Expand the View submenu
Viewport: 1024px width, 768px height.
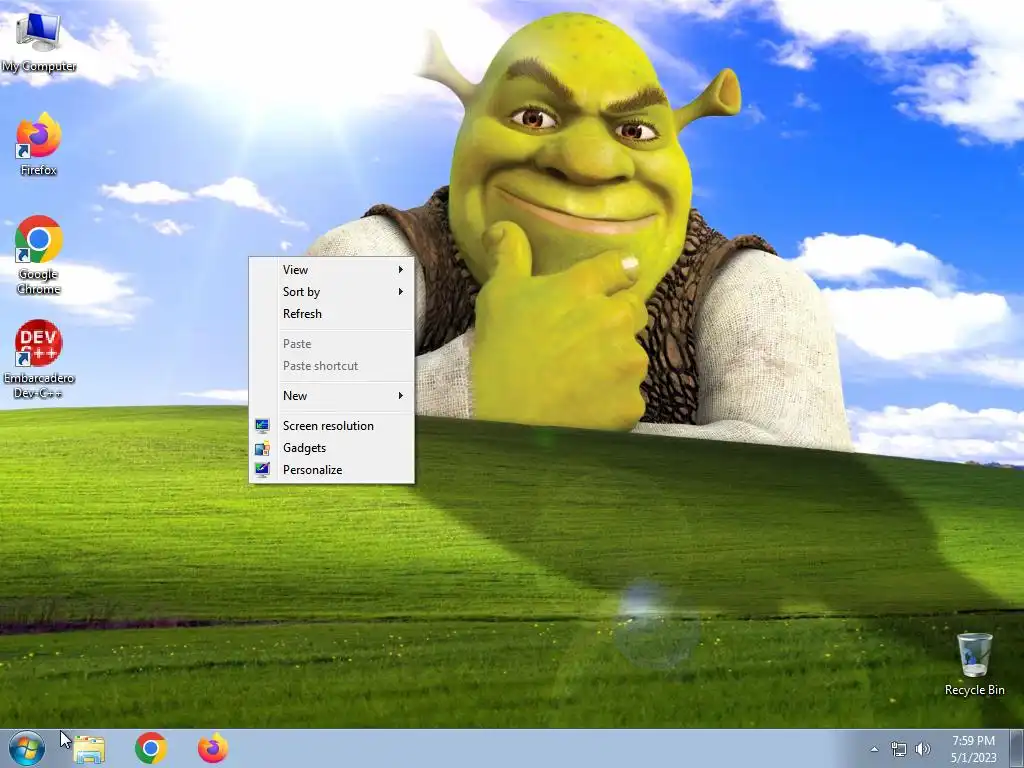point(332,270)
